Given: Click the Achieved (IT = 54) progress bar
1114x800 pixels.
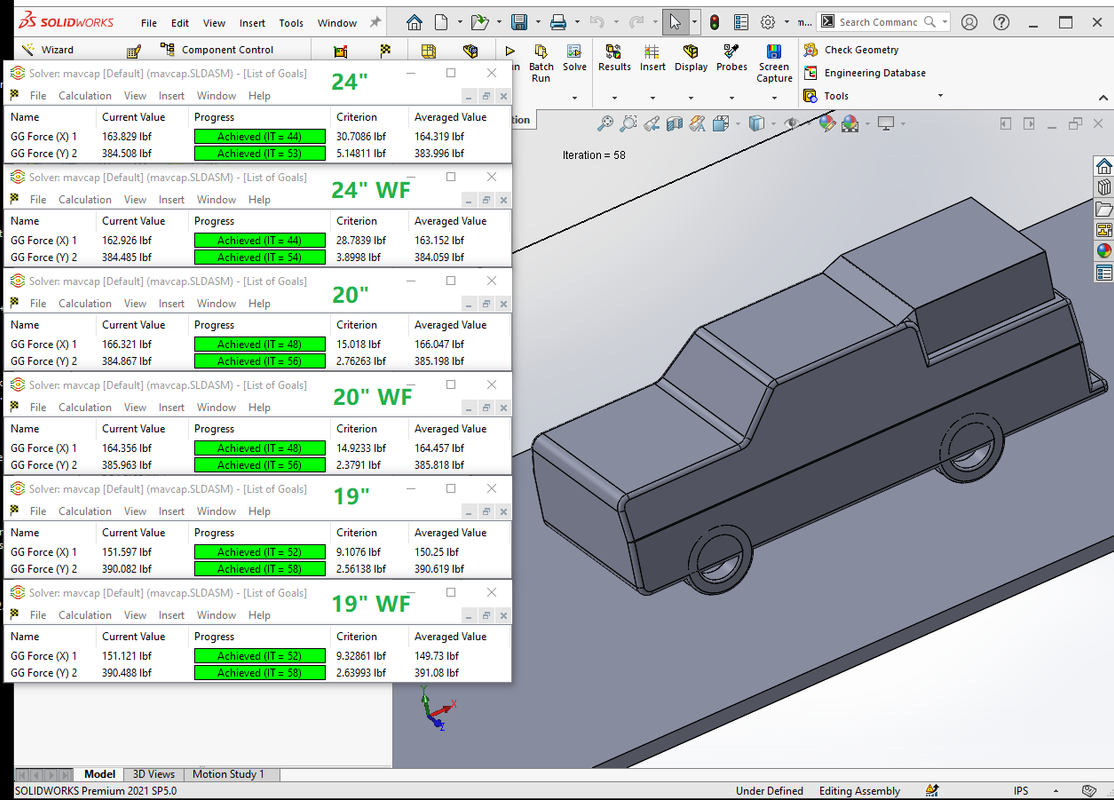Looking at the screenshot, I should 260,257.
